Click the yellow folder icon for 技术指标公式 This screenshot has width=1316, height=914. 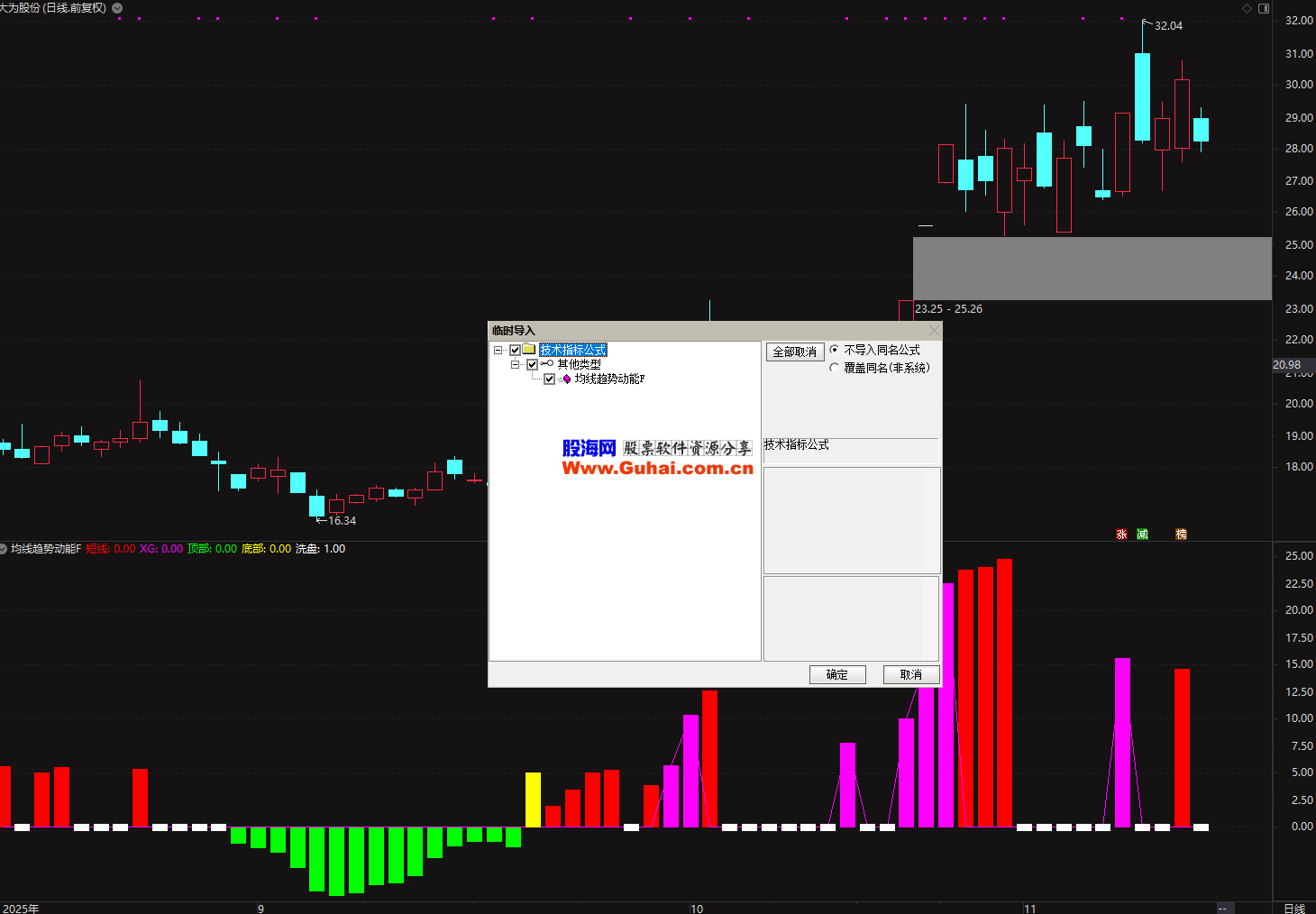pos(529,350)
